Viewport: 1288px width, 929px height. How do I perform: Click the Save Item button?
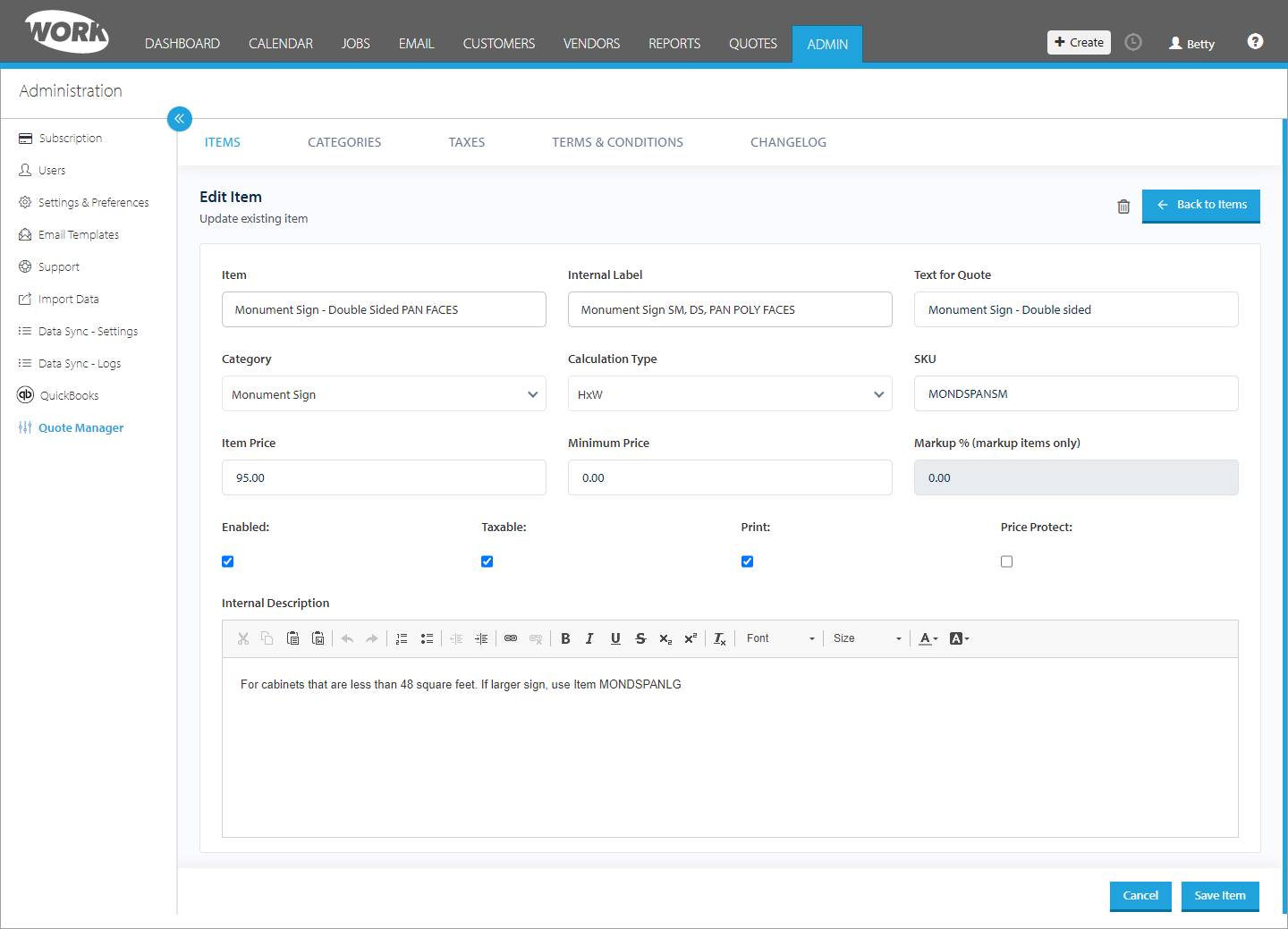(1220, 896)
